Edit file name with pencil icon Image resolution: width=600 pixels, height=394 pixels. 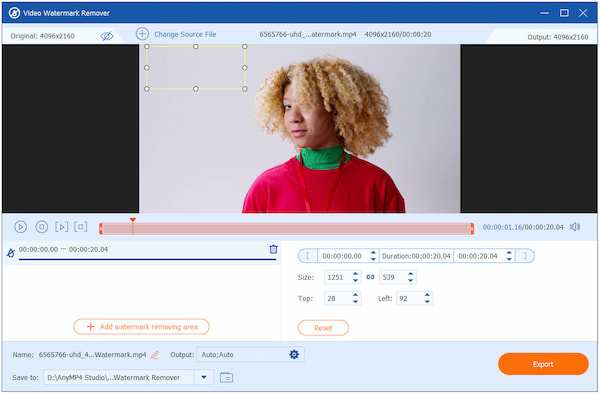[x=155, y=355]
